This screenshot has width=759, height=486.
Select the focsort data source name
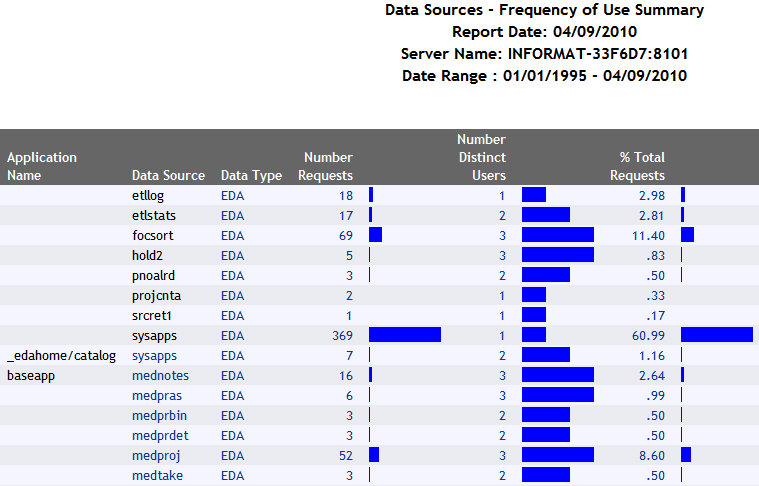point(152,236)
